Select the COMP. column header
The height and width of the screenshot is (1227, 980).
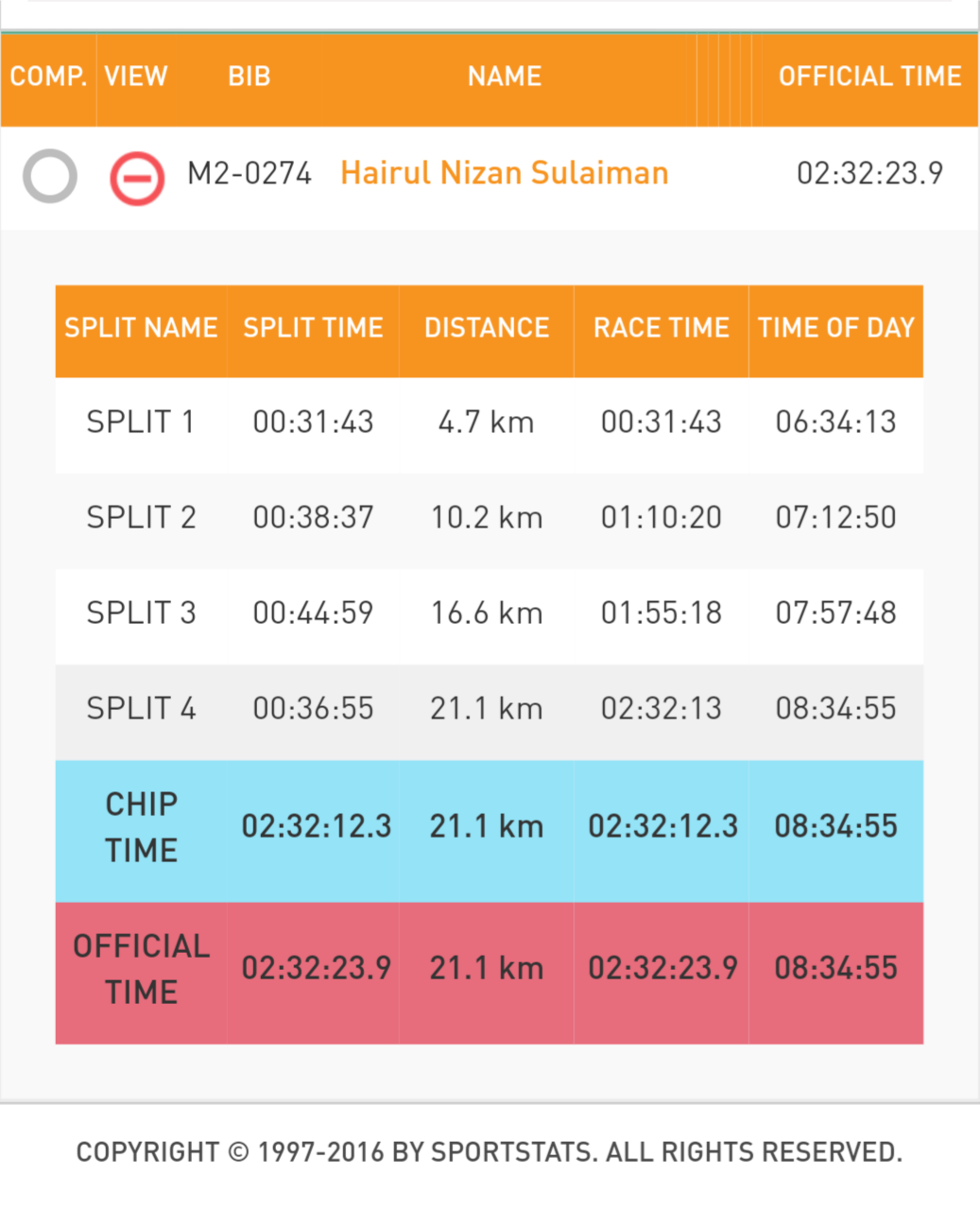coord(48,77)
